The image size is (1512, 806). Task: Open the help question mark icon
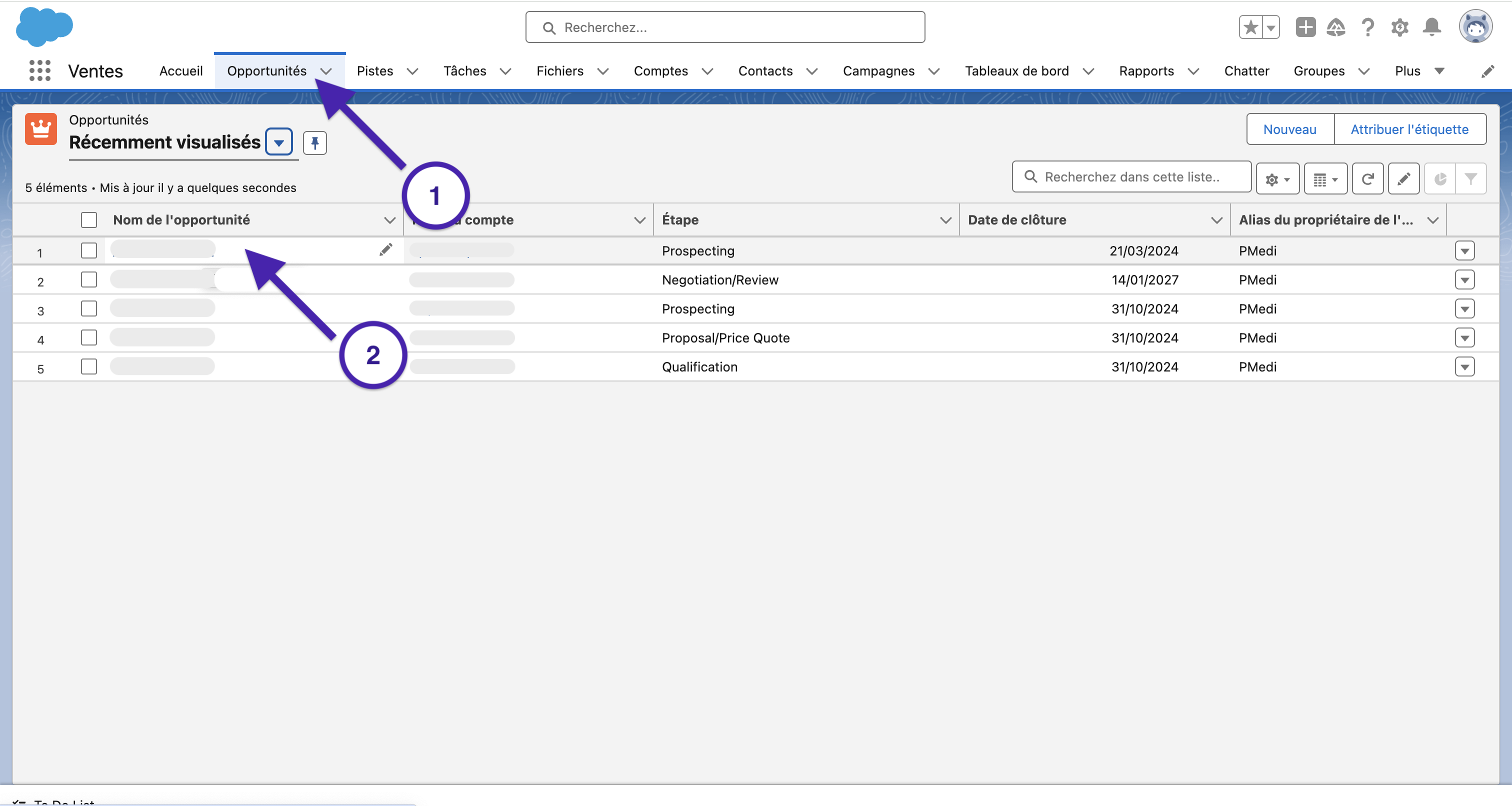click(x=1367, y=27)
